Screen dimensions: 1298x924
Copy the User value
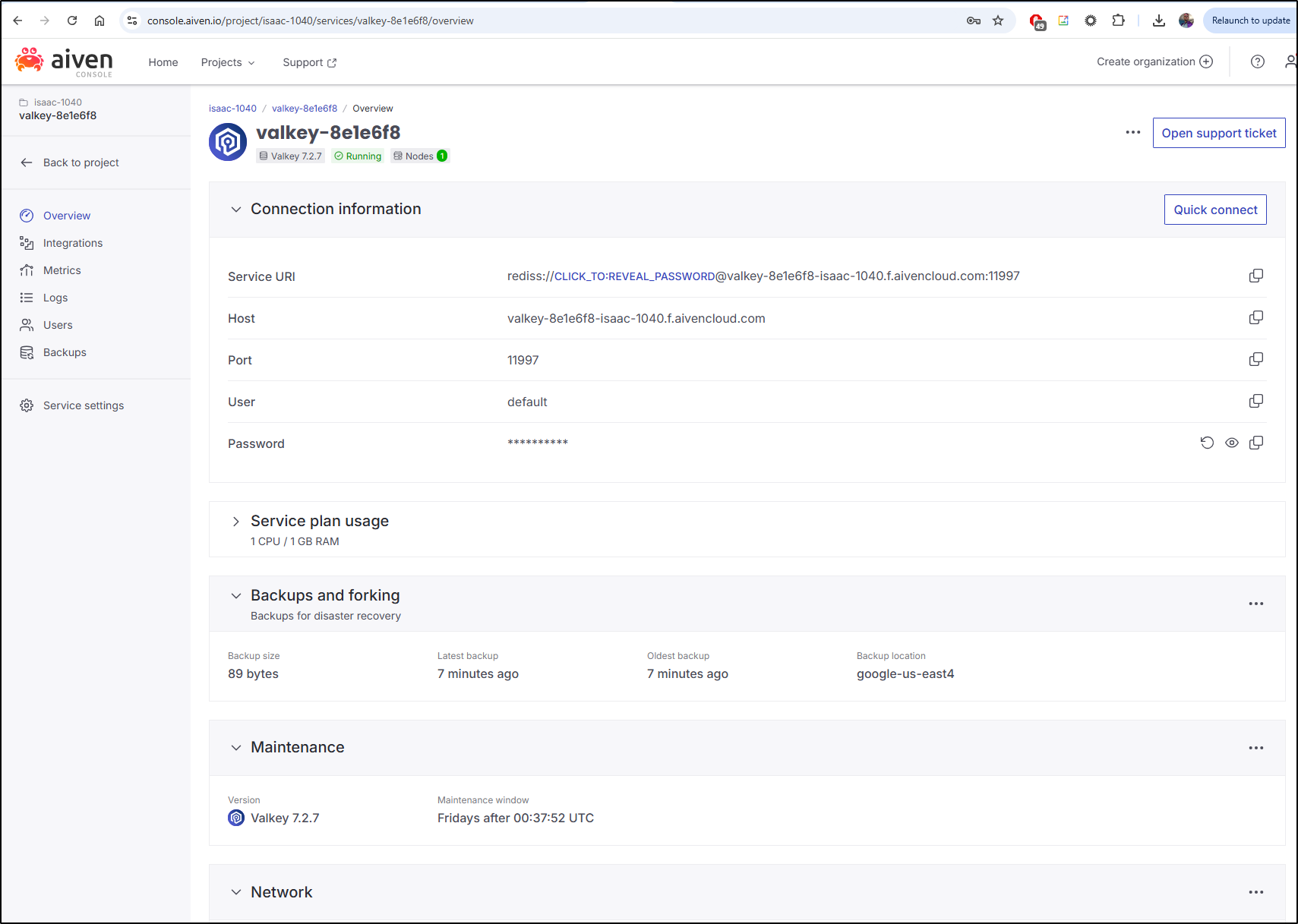[1256, 401]
